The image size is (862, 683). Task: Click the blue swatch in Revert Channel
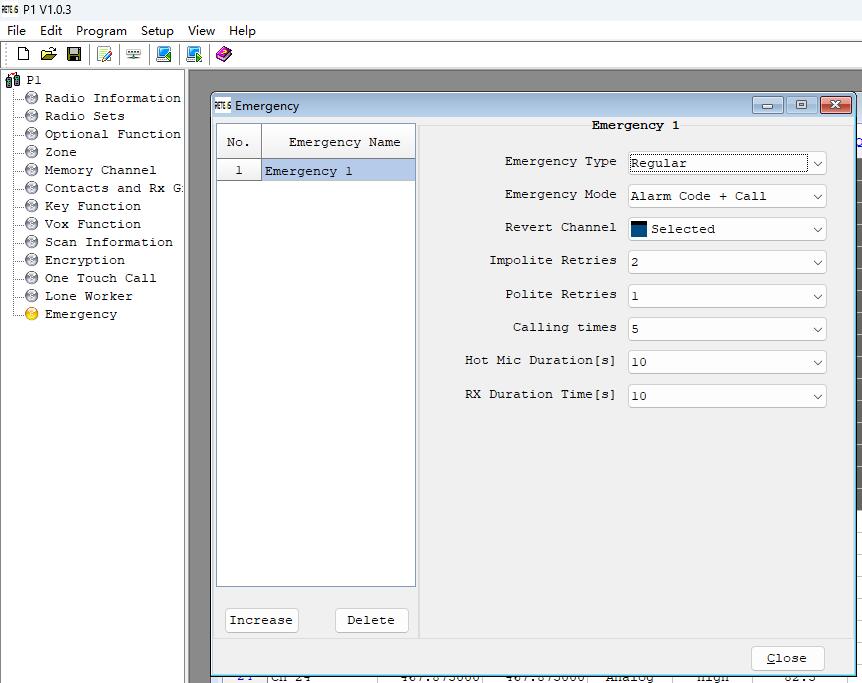point(639,229)
